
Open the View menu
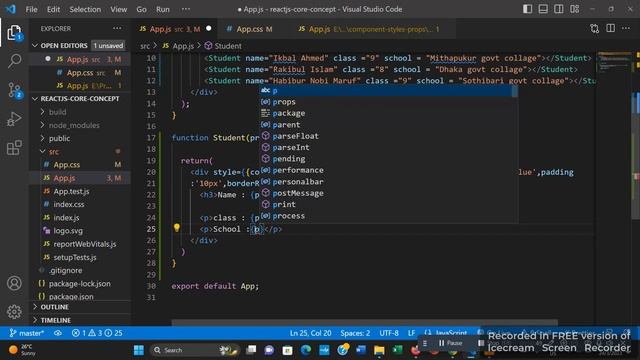click(118, 9)
